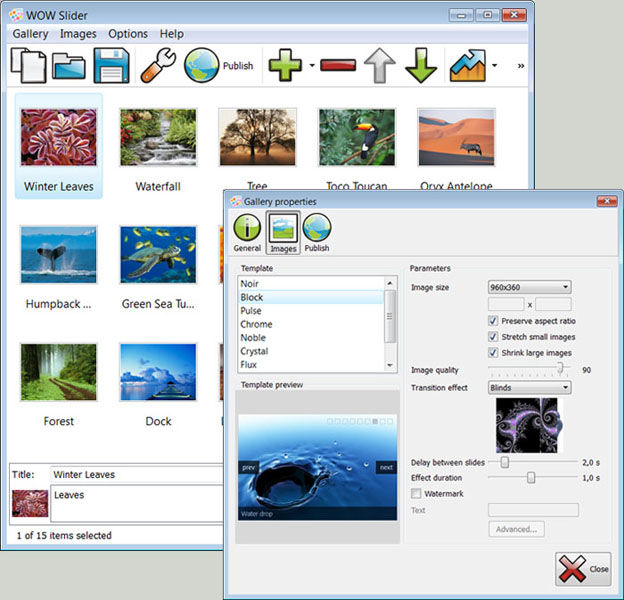Move the image up with the gray arrow
The width and height of the screenshot is (624, 600).
380,66
